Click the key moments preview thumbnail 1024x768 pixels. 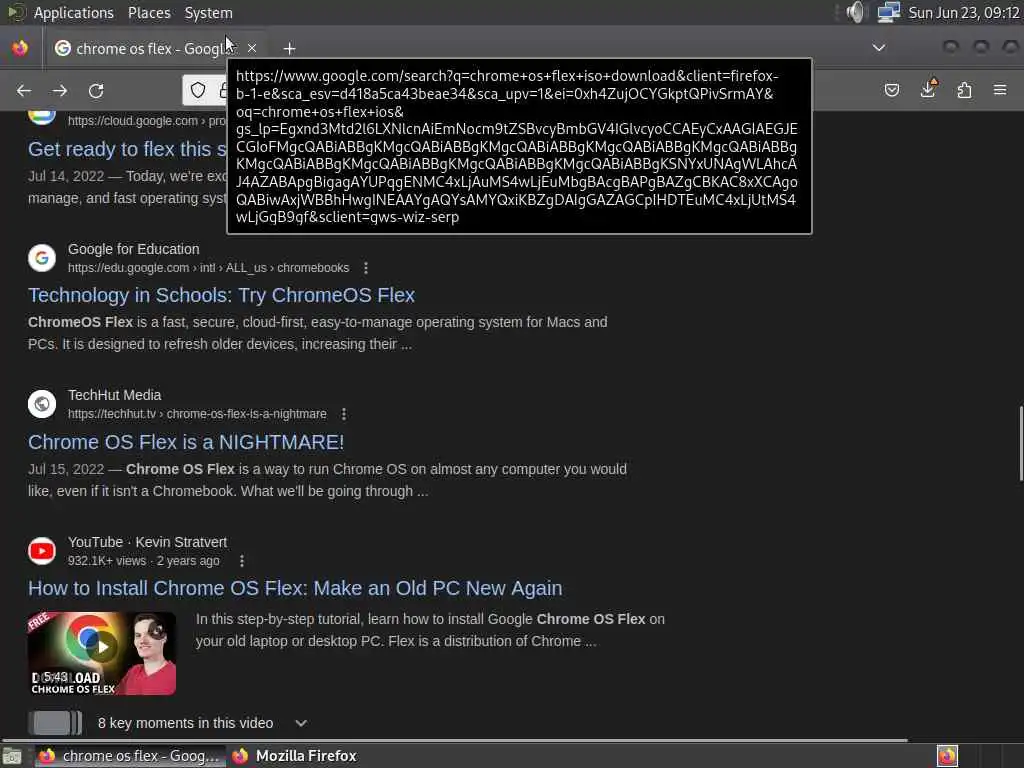point(55,723)
